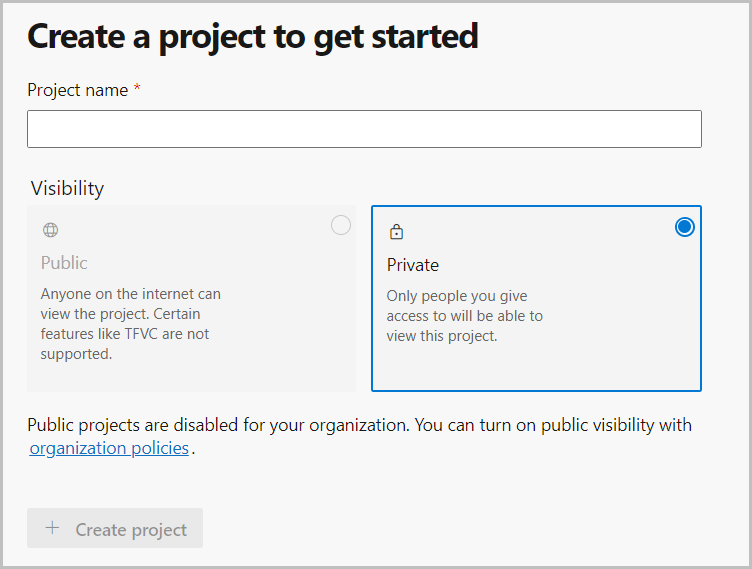Click the 'Create a project to get started' heading
Screen dimensions: 752x569
tap(252, 36)
